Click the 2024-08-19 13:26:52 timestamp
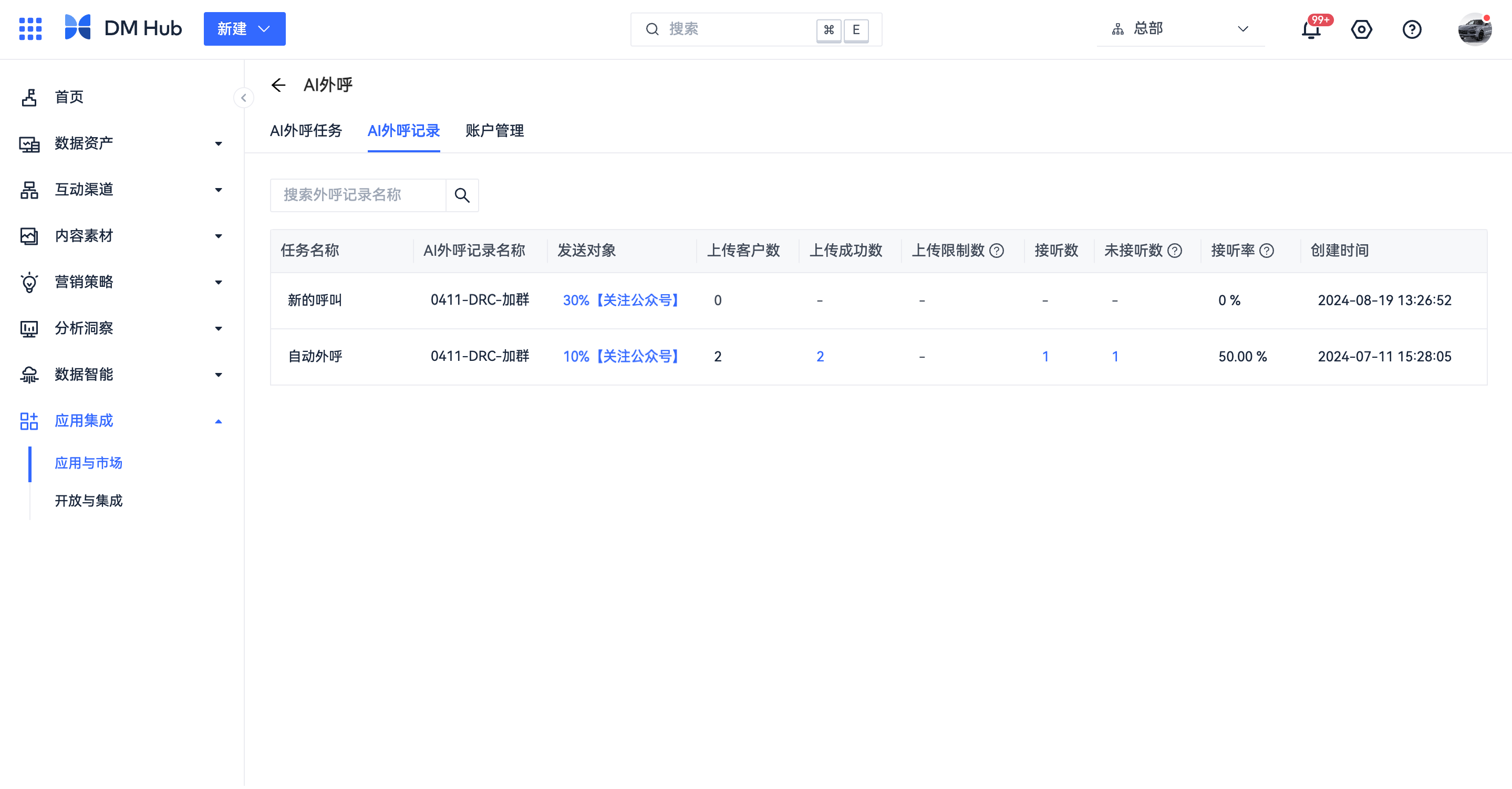This screenshot has width=1512, height=789. pyautogui.click(x=1385, y=300)
